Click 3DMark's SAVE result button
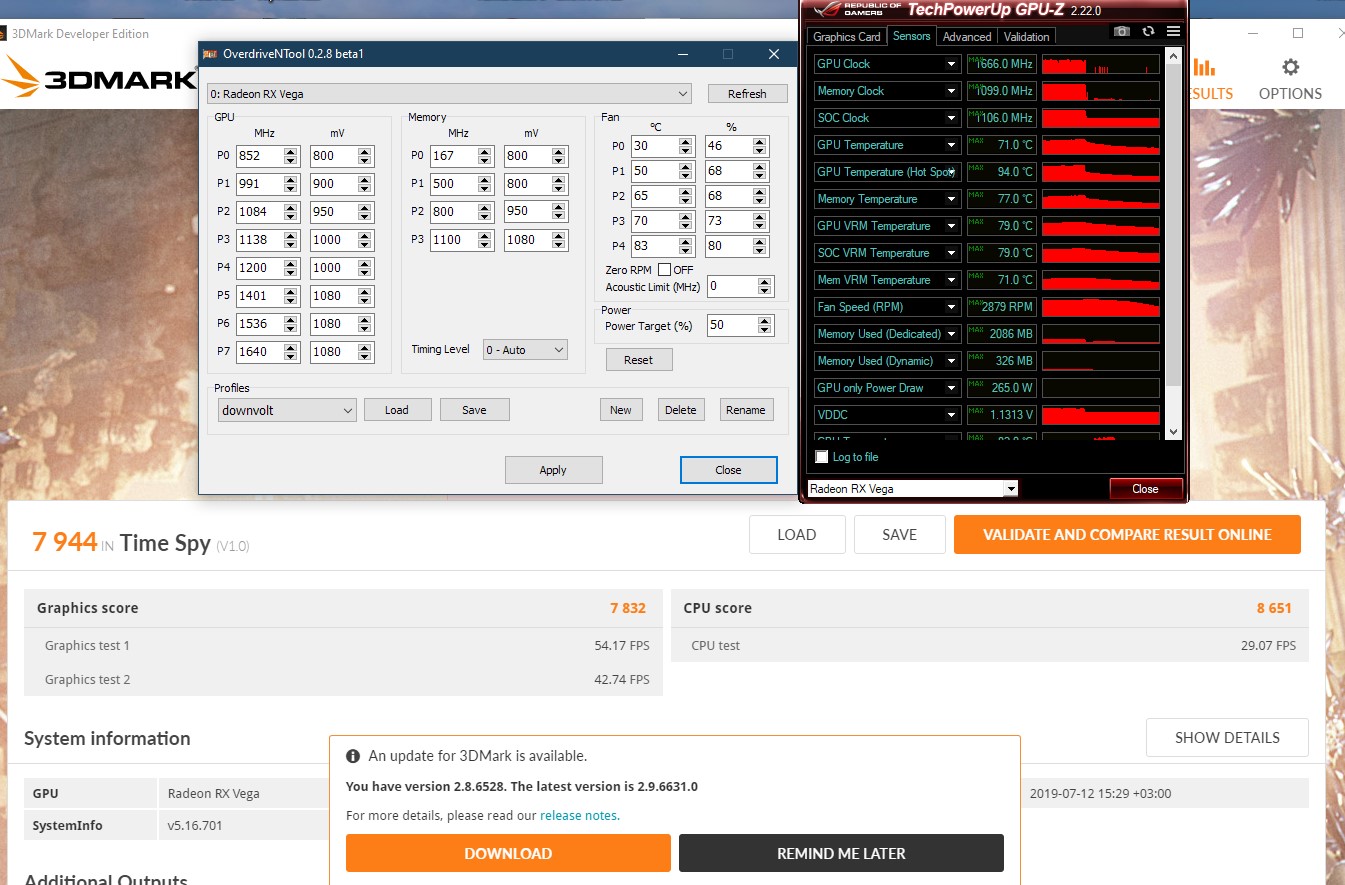The image size is (1345, 885). tap(900, 535)
